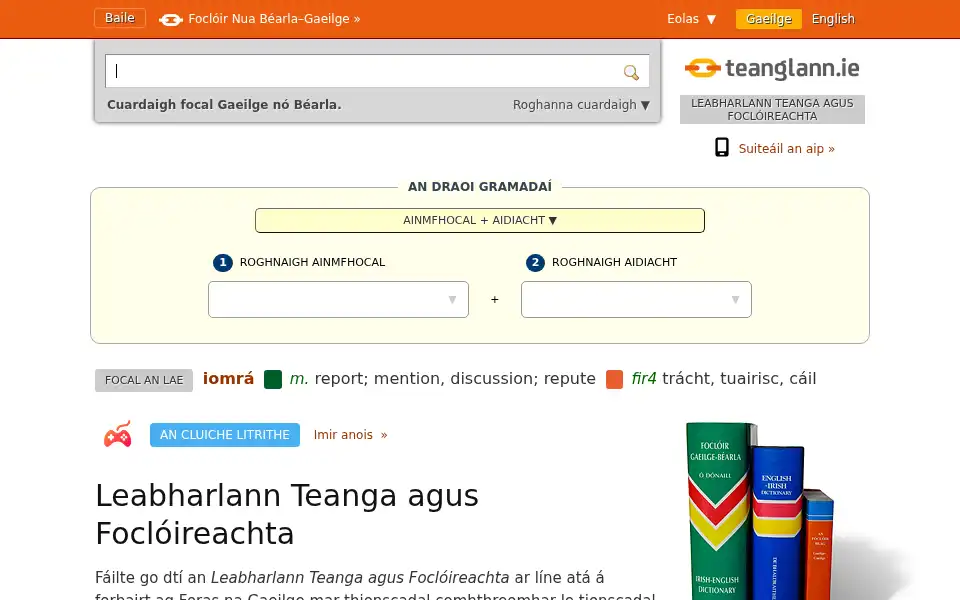
Task: Click the game controller icon
Action: 118,434
